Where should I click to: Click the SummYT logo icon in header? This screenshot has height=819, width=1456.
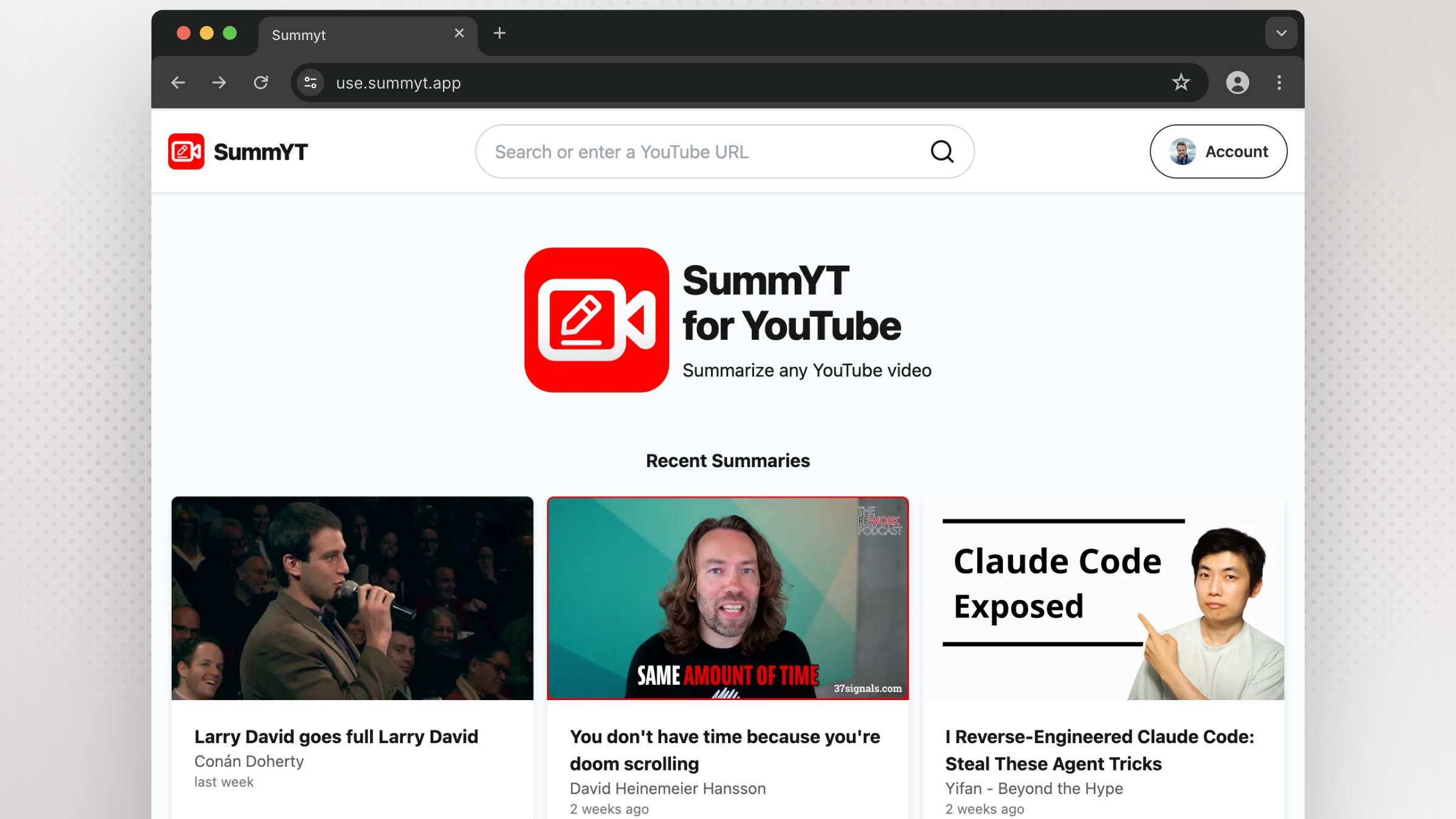click(186, 152)
